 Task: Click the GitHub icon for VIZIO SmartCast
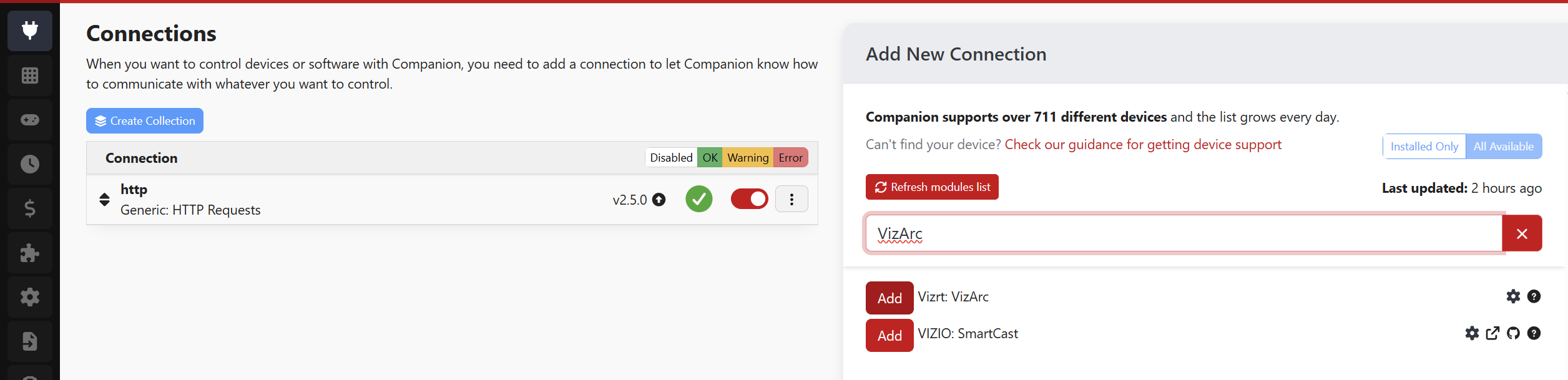1513,333
